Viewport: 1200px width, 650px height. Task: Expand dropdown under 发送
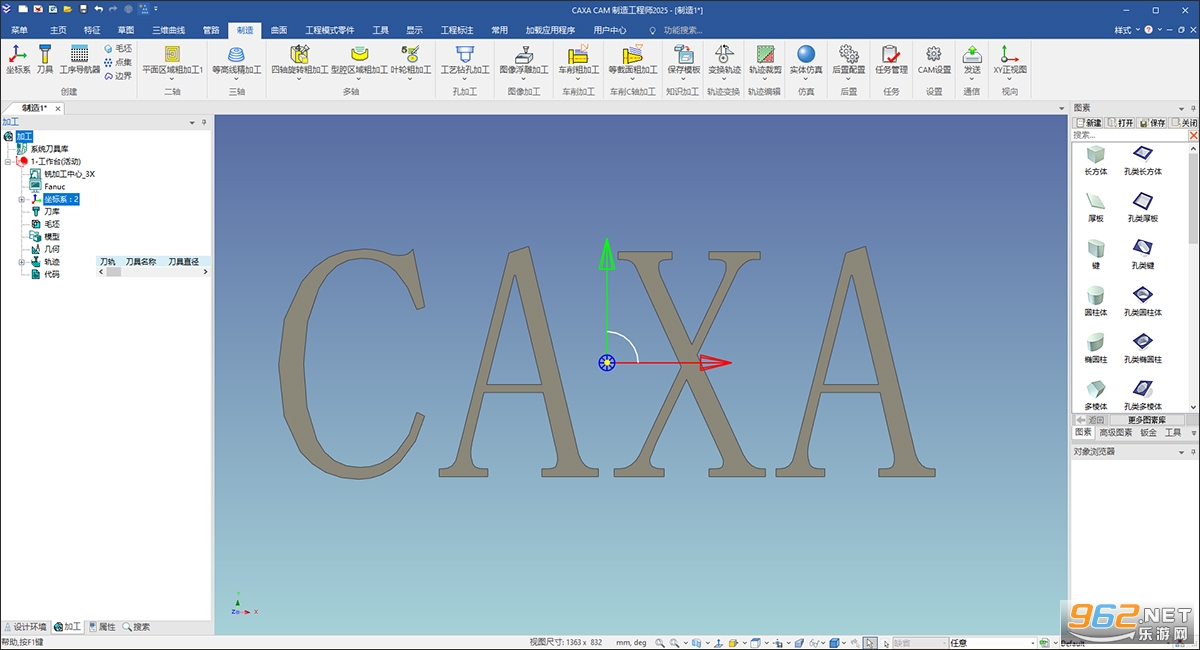972,80
